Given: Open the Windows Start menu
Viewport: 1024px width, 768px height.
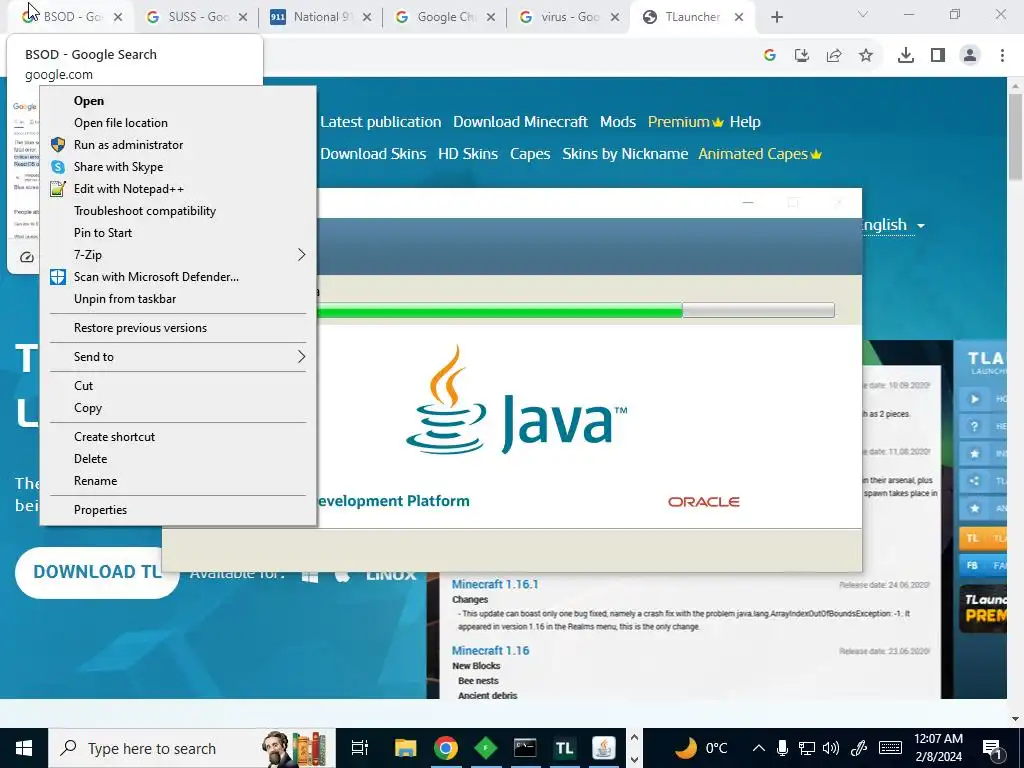Looking at the screenshot, I should 24,748.
